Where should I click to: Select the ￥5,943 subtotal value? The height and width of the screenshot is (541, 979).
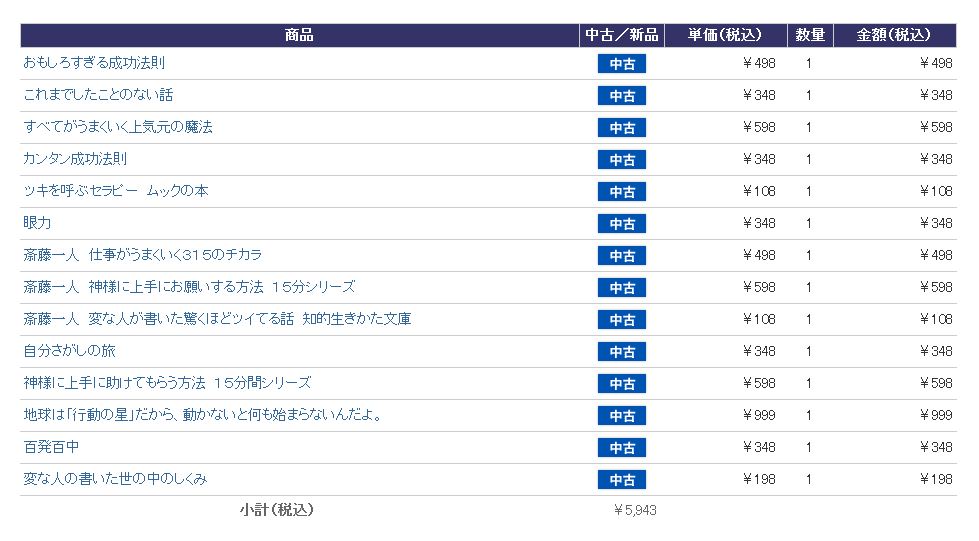(635, 510)
